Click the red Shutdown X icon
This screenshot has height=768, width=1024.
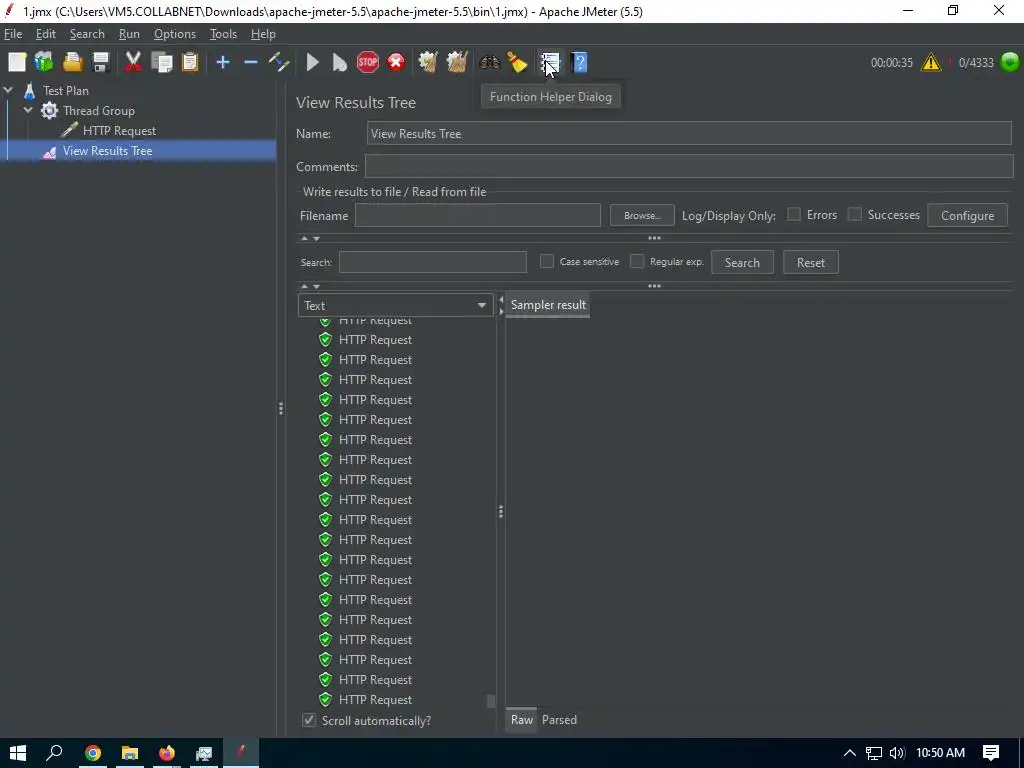396,62
